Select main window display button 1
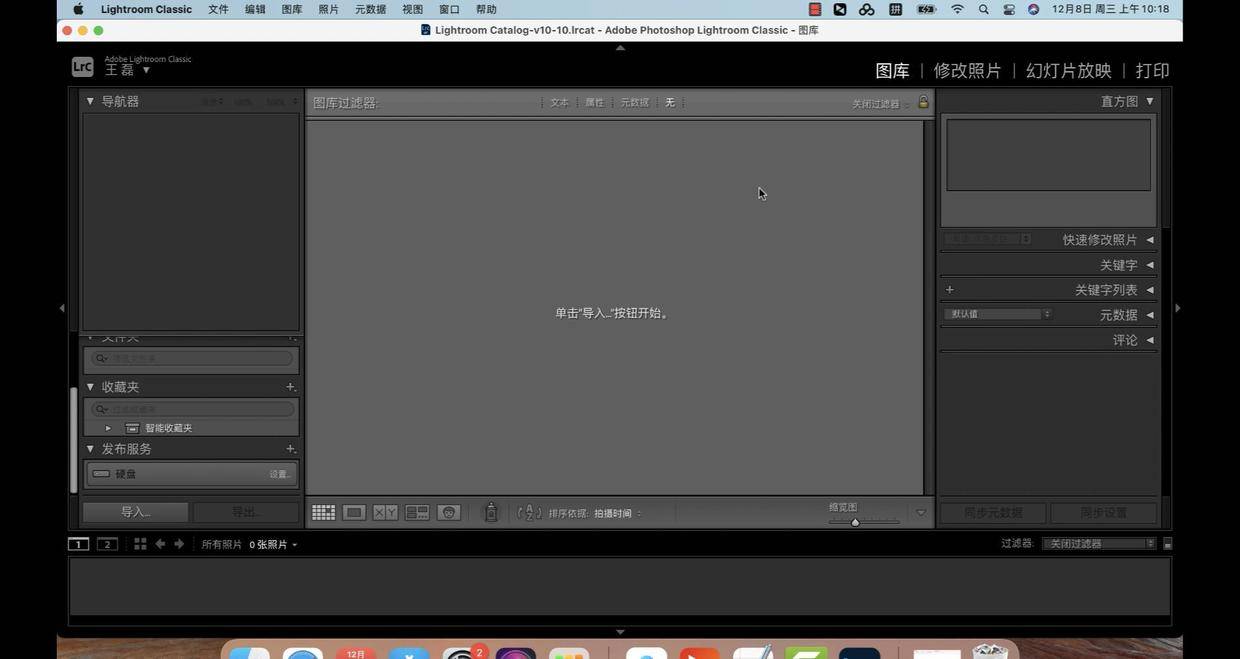Image resolution: width=1240 pixels, height=659 pixels. [x=78, y=544]
